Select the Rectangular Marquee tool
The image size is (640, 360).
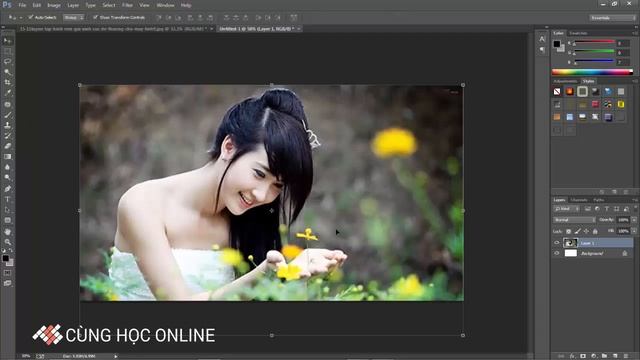click(7, 51)
